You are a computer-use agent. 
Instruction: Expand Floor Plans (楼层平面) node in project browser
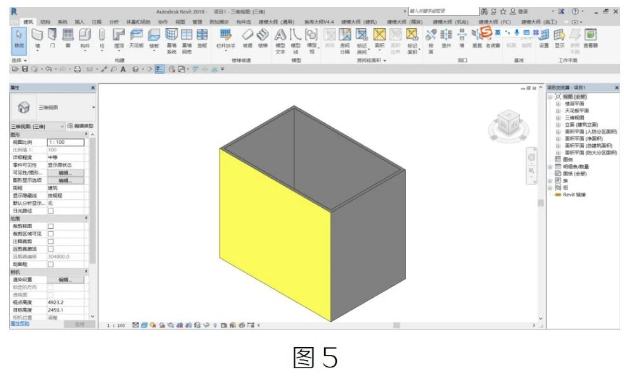tap(558, 104)
